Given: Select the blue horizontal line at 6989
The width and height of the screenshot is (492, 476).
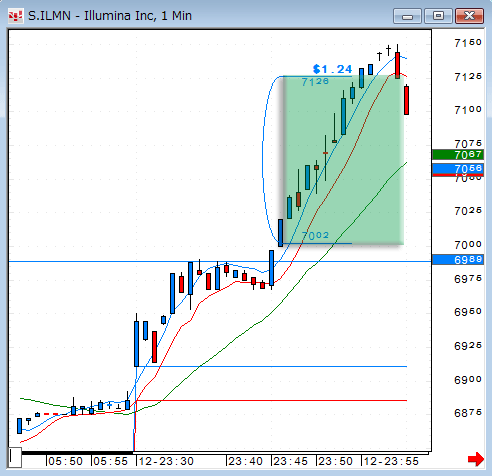Looking at the screenshot, I should (220, 262).
